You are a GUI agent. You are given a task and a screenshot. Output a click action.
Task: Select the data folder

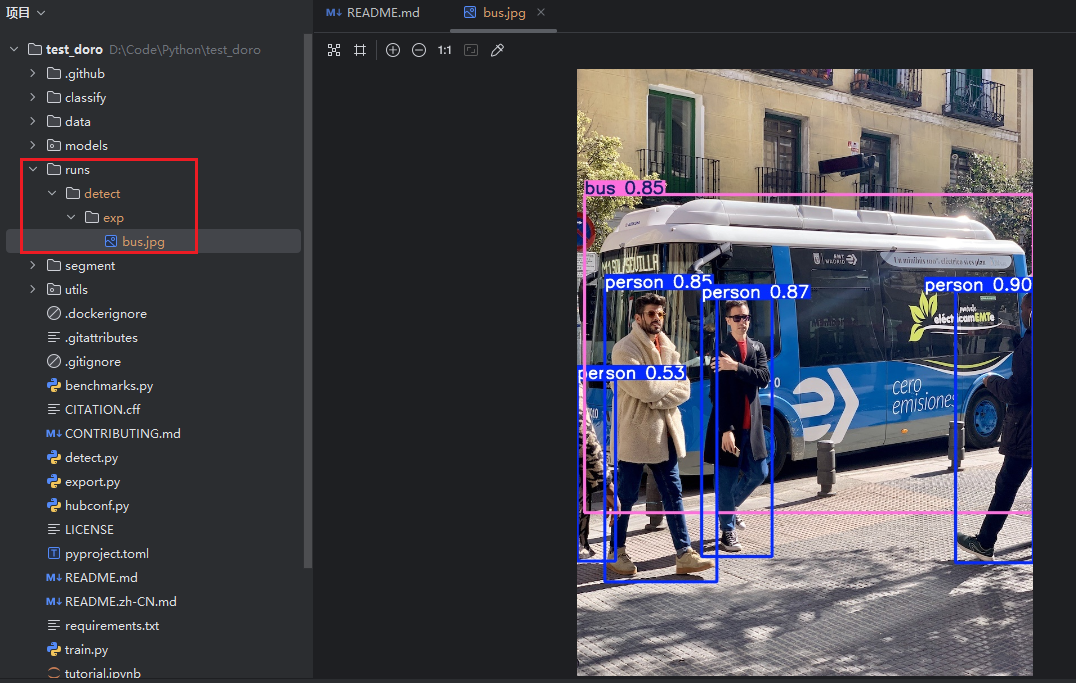[x=153, y=121]
